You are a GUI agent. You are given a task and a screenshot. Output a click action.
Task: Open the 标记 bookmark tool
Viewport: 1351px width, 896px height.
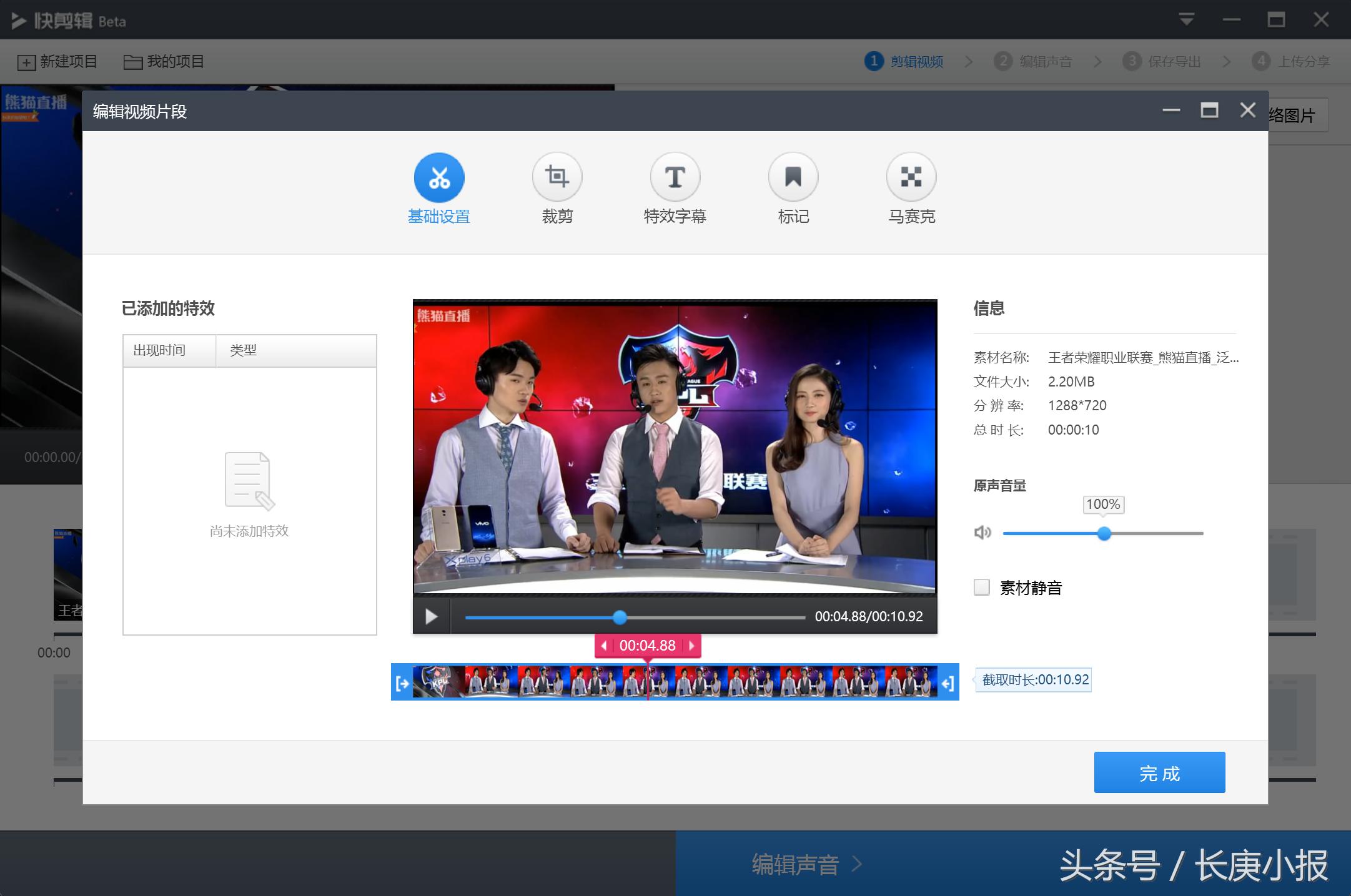click(x=793, y=178)
